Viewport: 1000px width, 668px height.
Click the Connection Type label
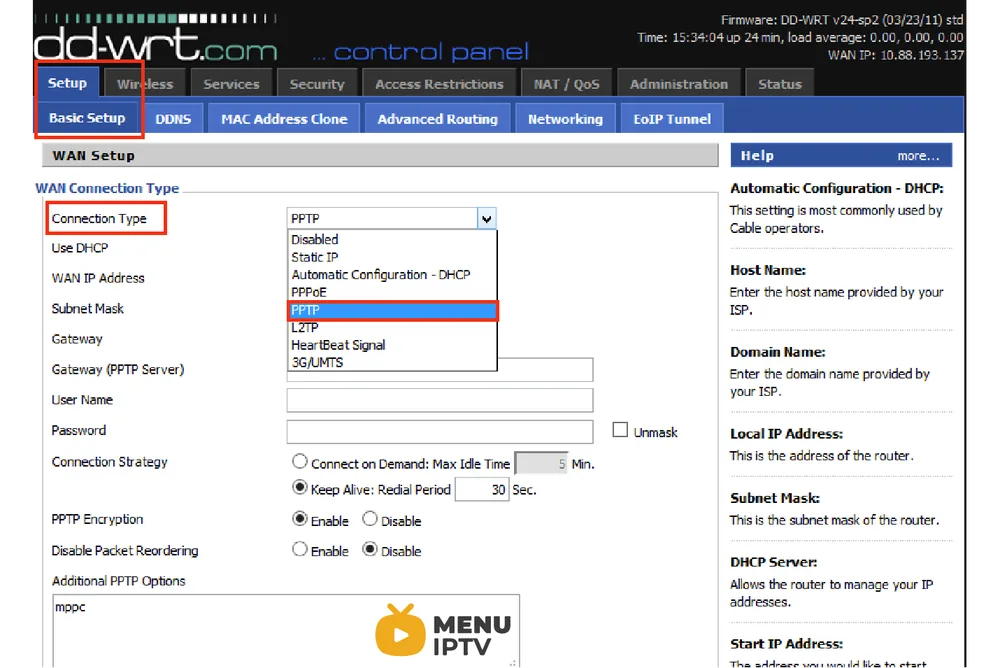[99, 218]
